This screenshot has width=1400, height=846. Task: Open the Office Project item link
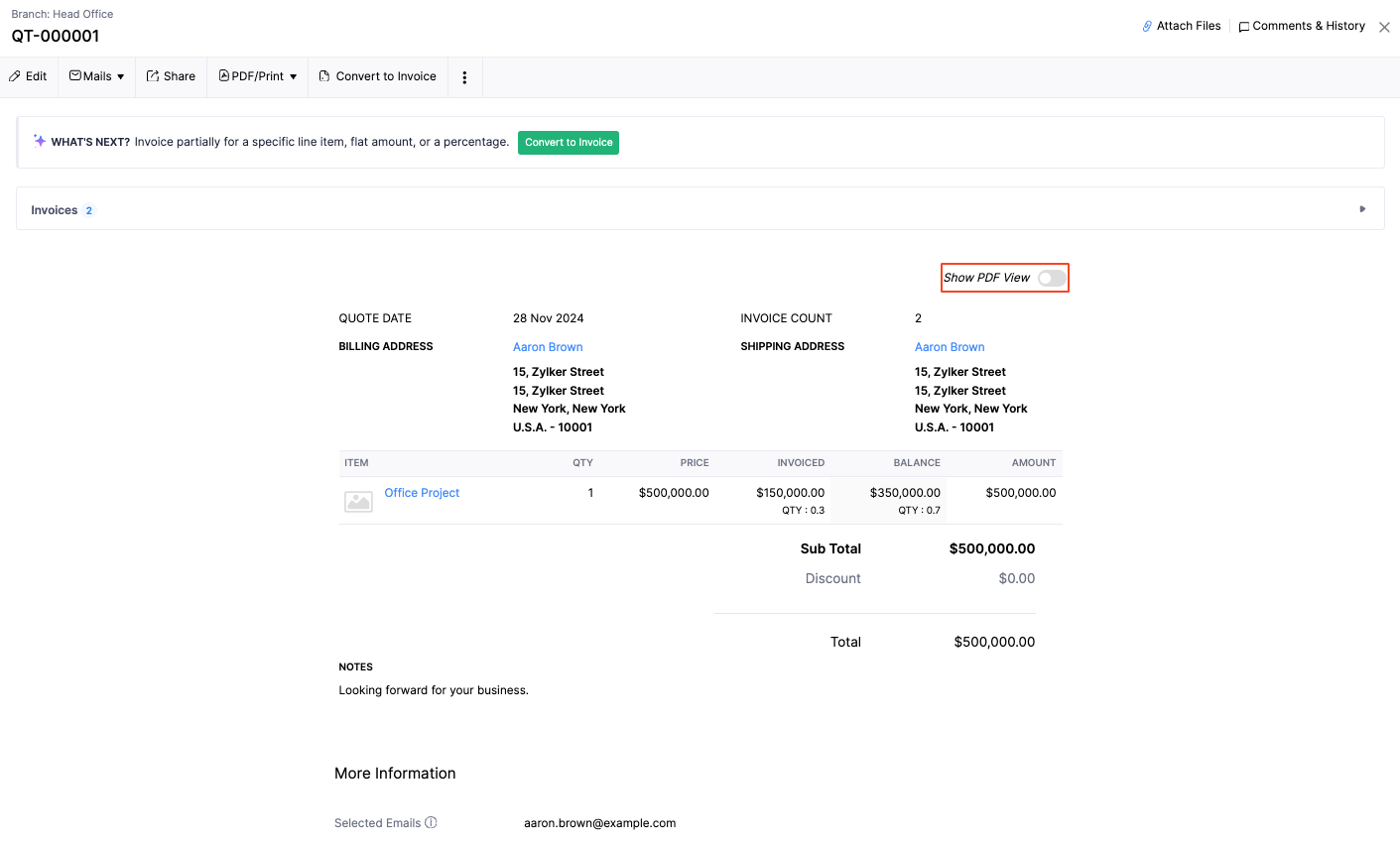point(422,492)
